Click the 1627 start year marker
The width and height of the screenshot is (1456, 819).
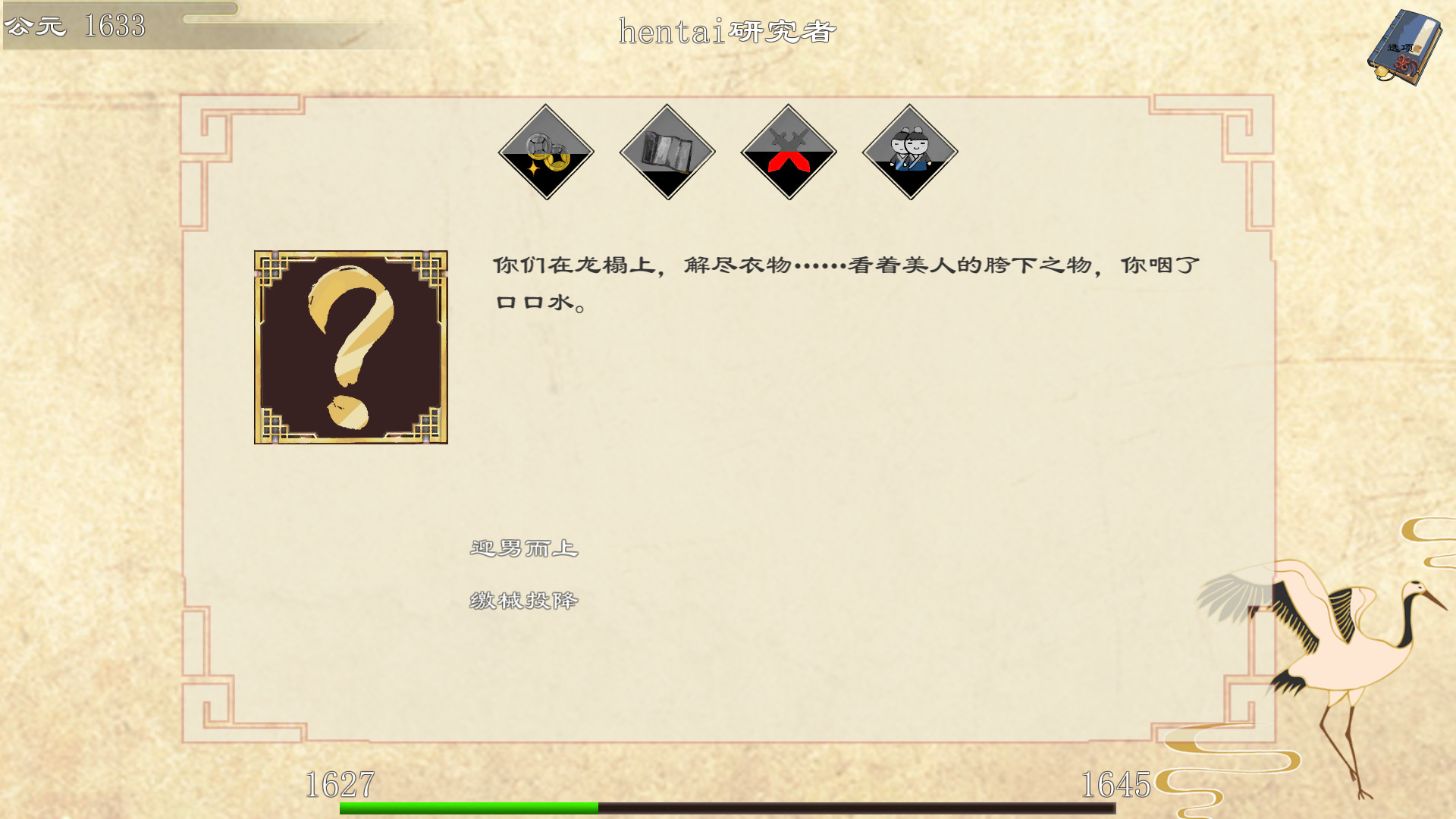click(x=340, y=784)
